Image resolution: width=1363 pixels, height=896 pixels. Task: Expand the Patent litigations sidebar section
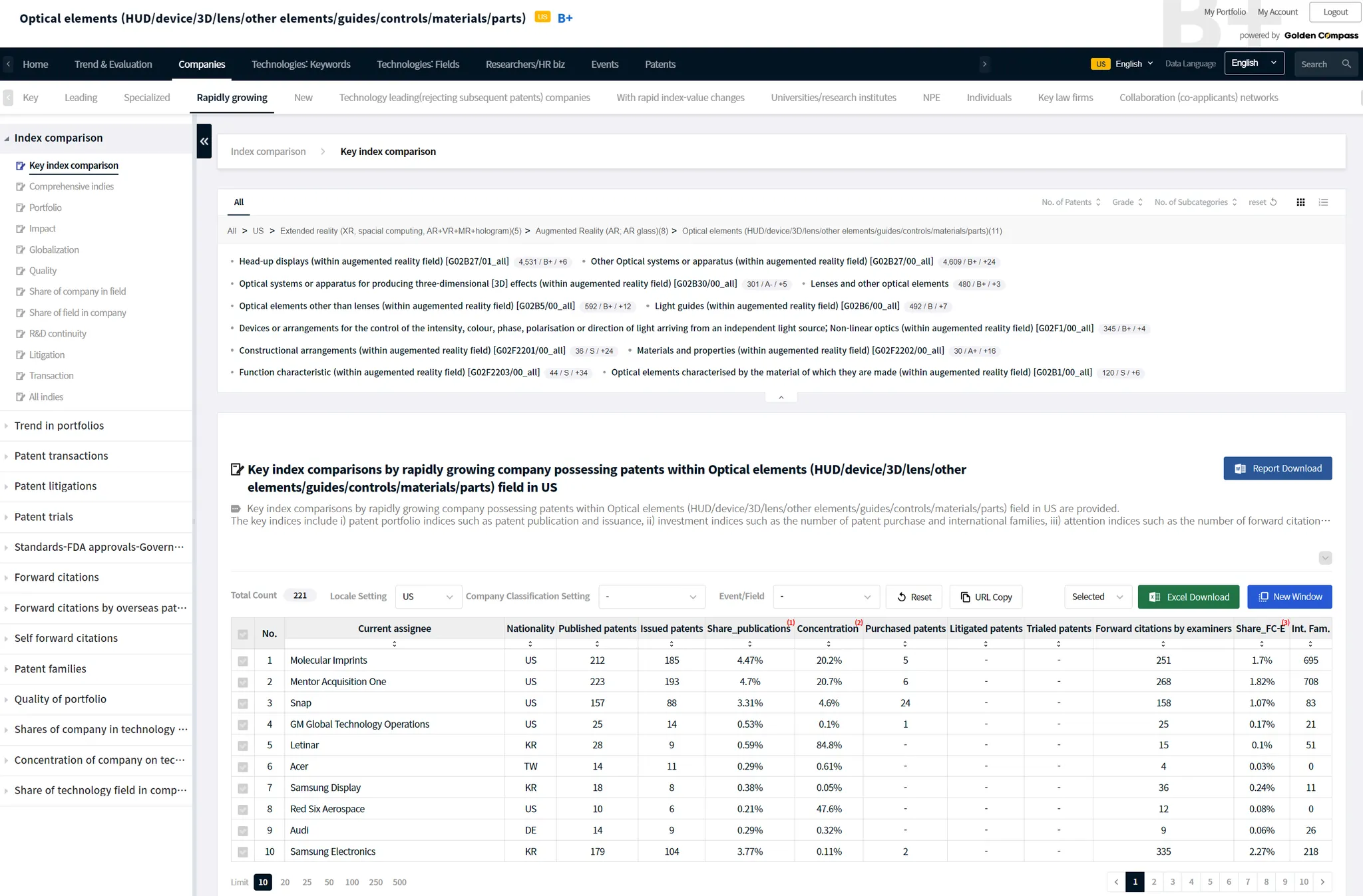click(x=55, y=486)
